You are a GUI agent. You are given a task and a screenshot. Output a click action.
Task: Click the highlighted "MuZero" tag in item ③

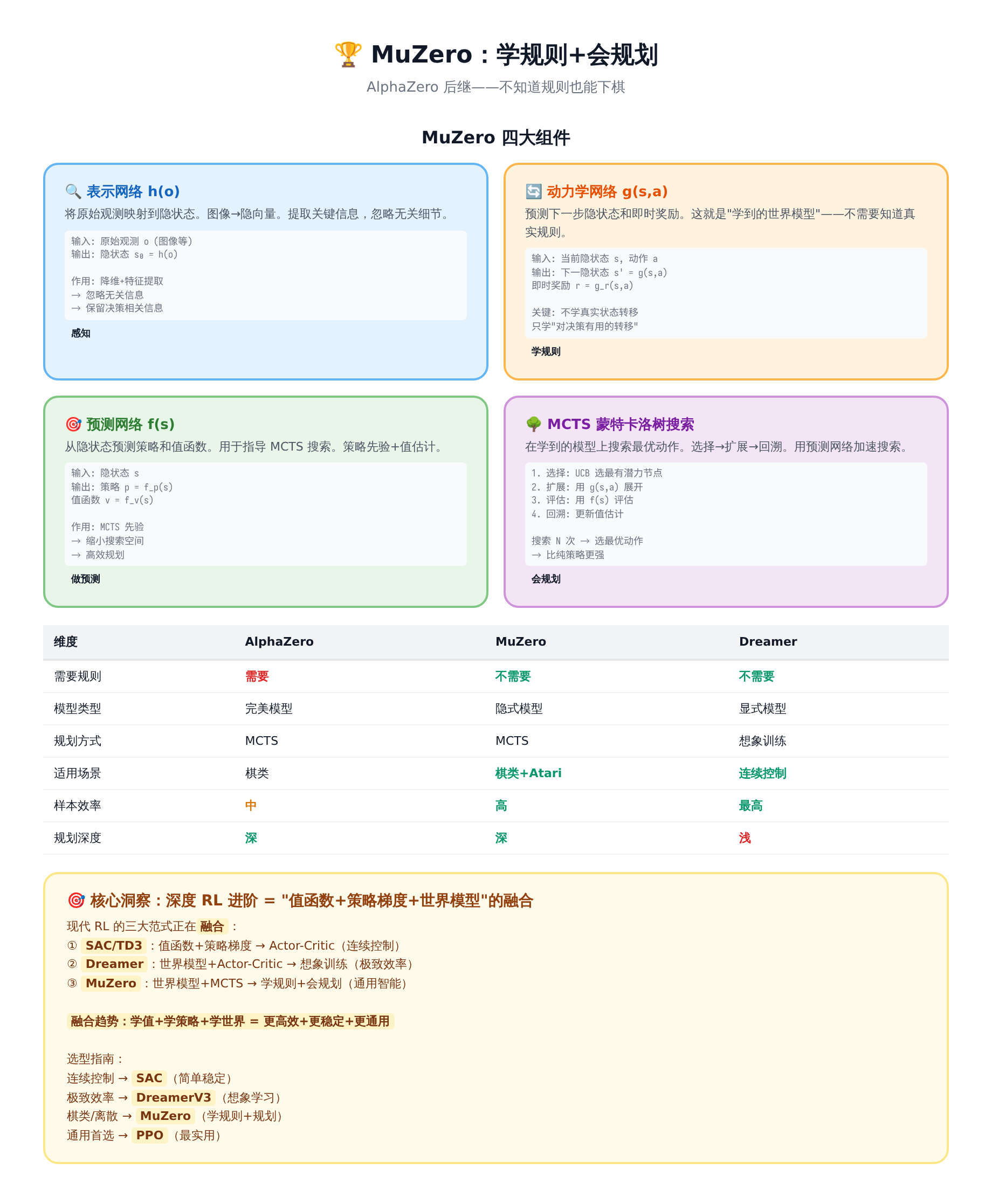coord(111,984)
